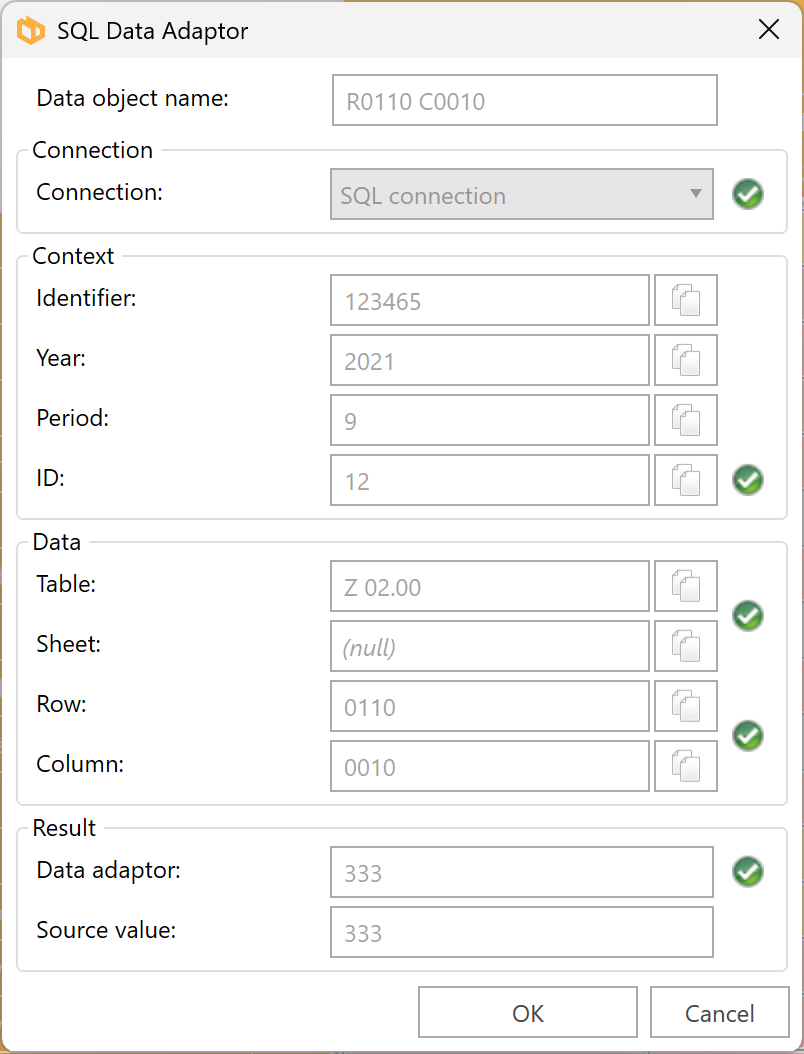Click the copy icon next to ID

pos(686,481)
